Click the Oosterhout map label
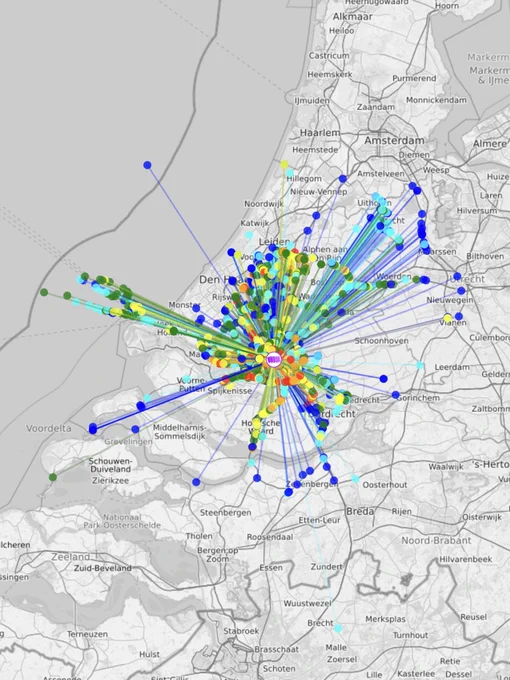Viewport: 510px width, 680px height. coord(385,485)
